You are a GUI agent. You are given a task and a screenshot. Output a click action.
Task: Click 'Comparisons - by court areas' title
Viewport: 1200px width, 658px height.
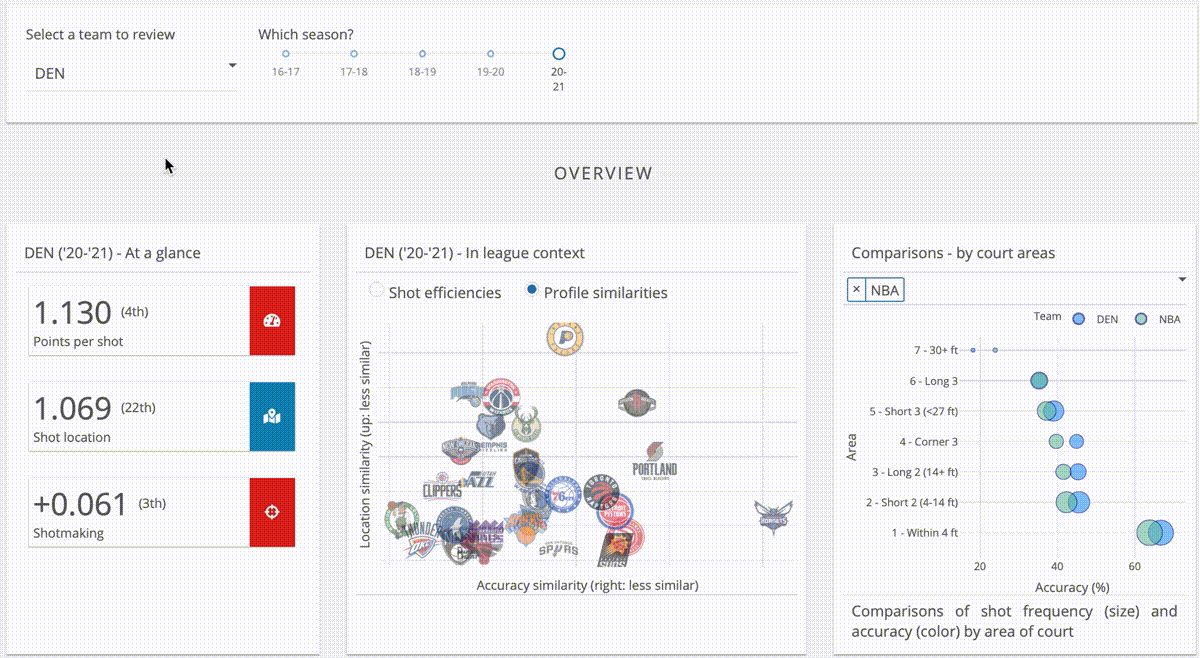click(x=953, y=253)
